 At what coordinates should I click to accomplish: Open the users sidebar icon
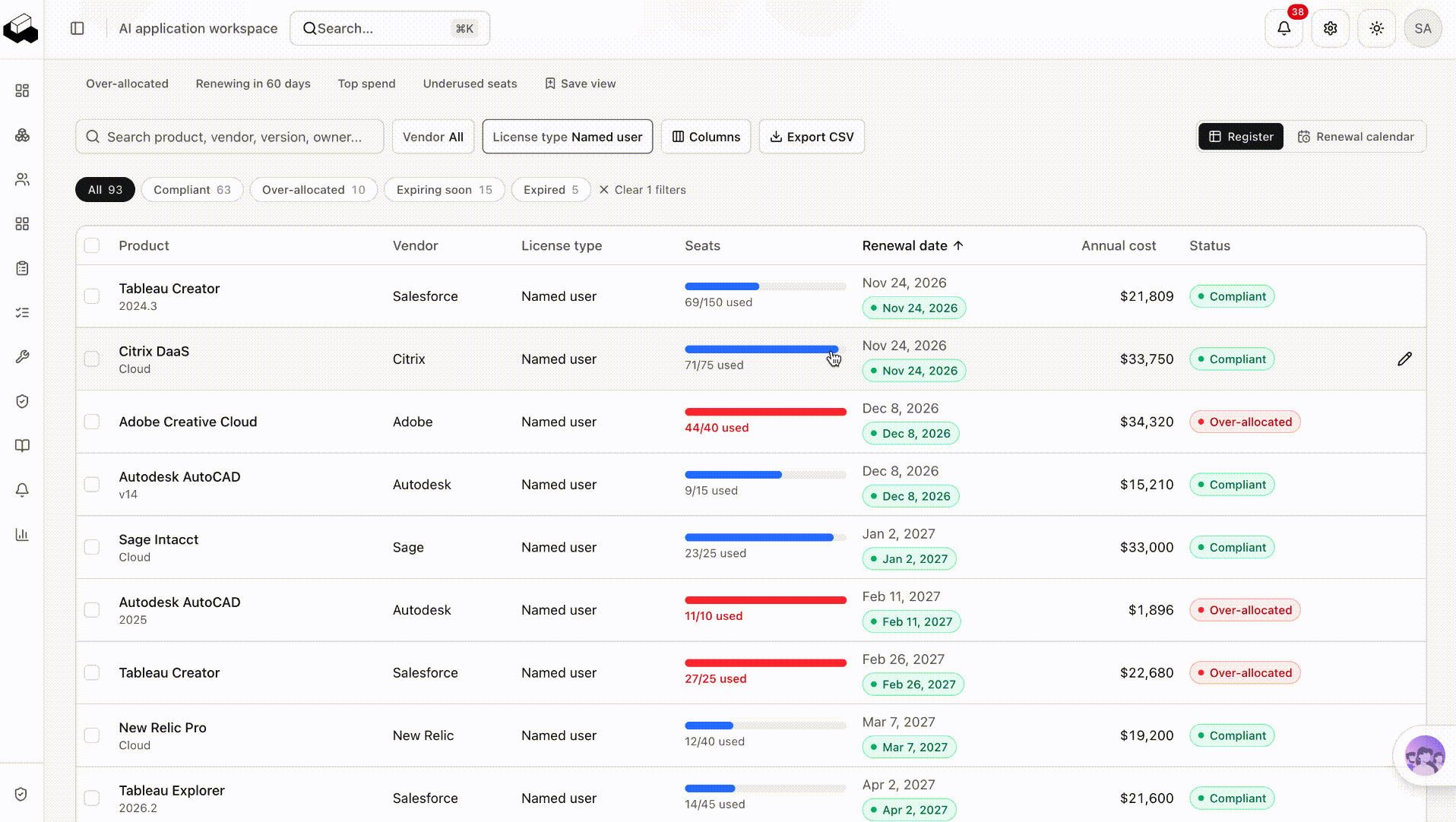22,179
